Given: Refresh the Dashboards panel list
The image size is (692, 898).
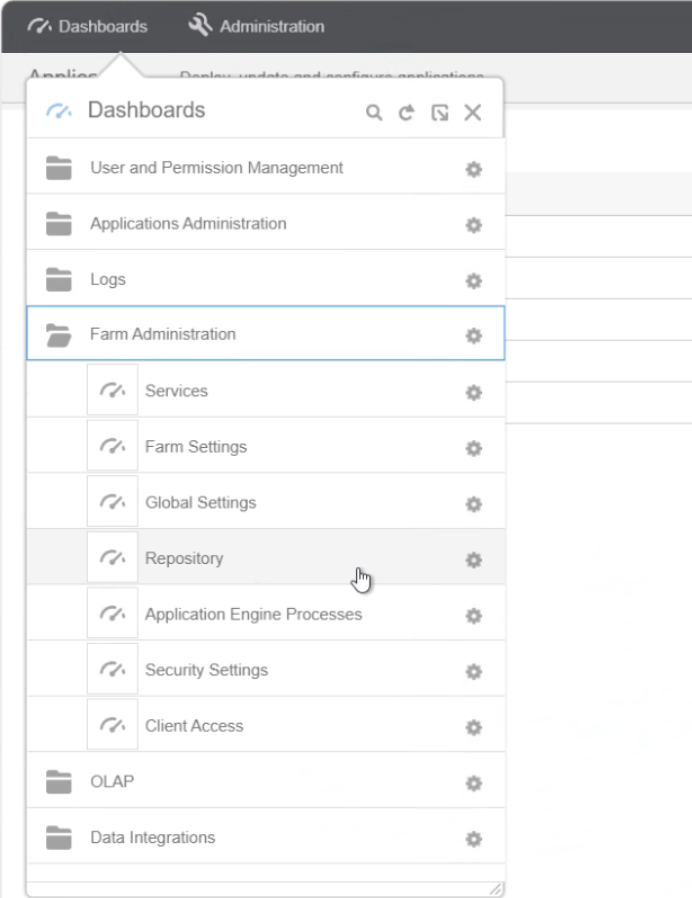Looking at the screenshot, I should coord(406,112).
